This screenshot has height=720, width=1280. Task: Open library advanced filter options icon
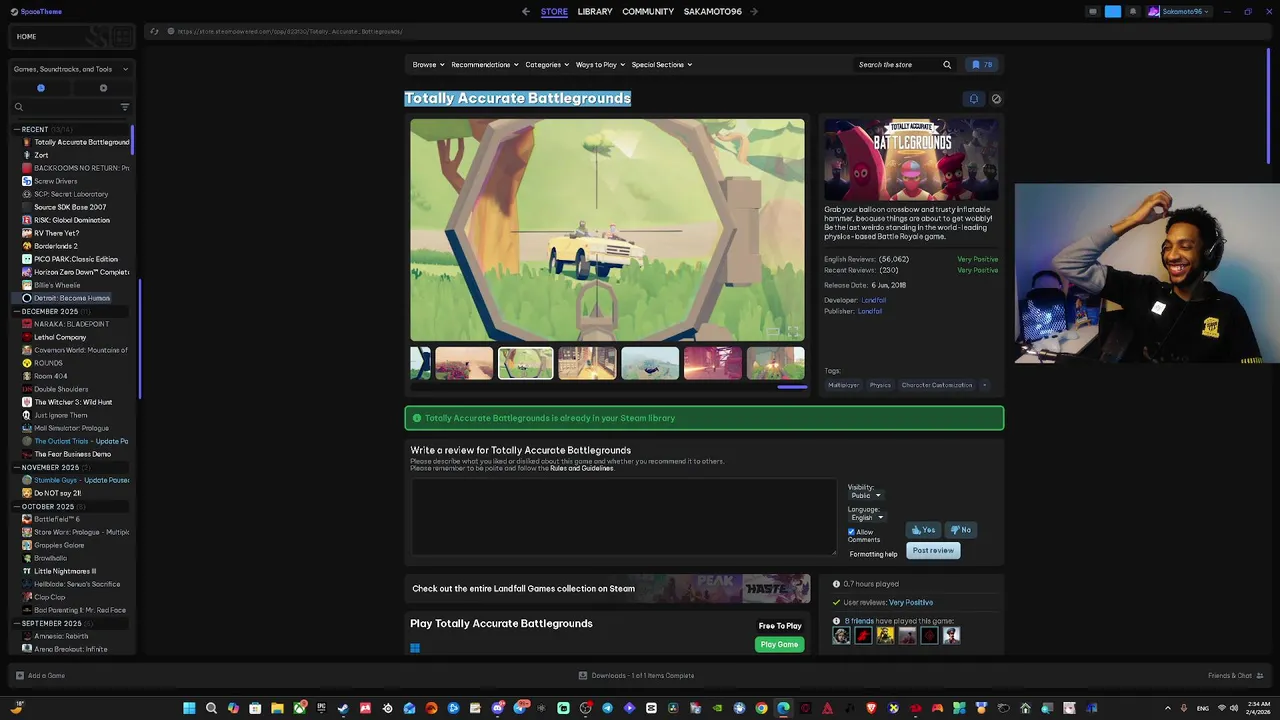click(125, 107)
